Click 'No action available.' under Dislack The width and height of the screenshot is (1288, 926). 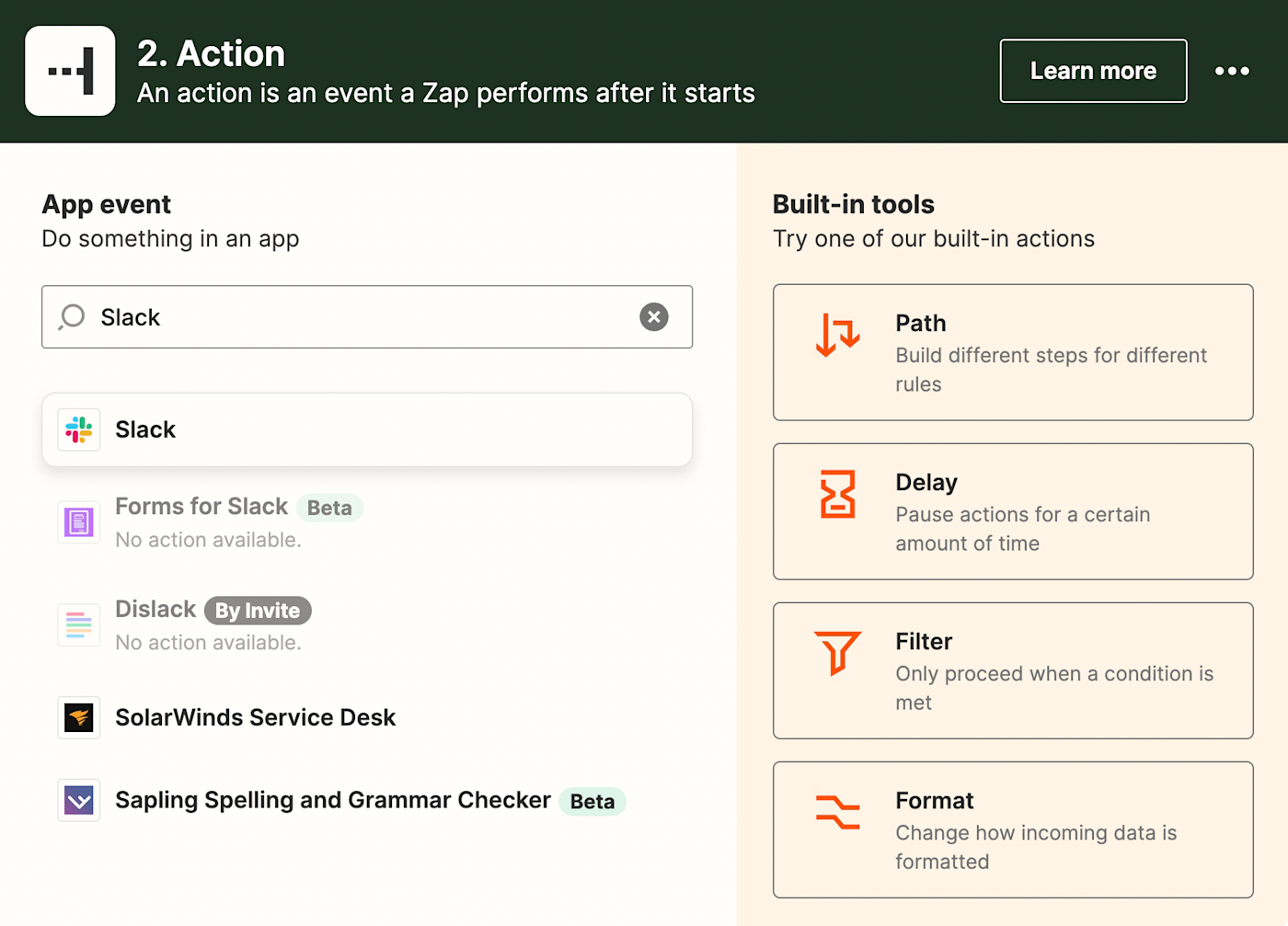[208, 643]
